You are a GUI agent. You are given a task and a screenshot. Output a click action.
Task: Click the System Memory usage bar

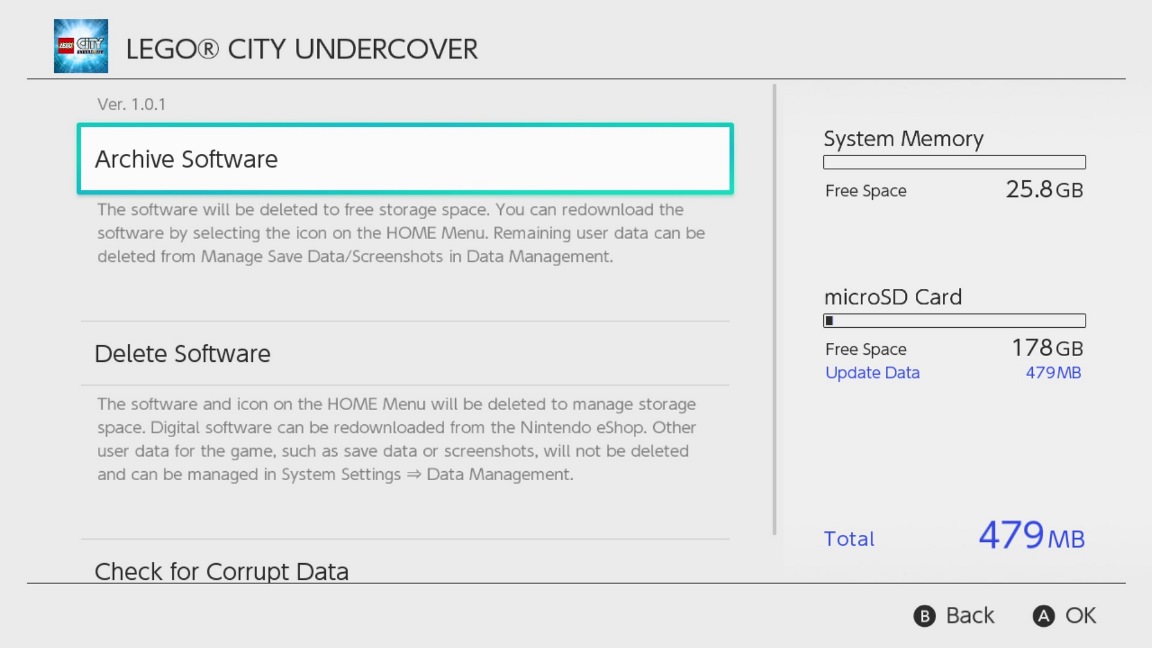[954, 162]
